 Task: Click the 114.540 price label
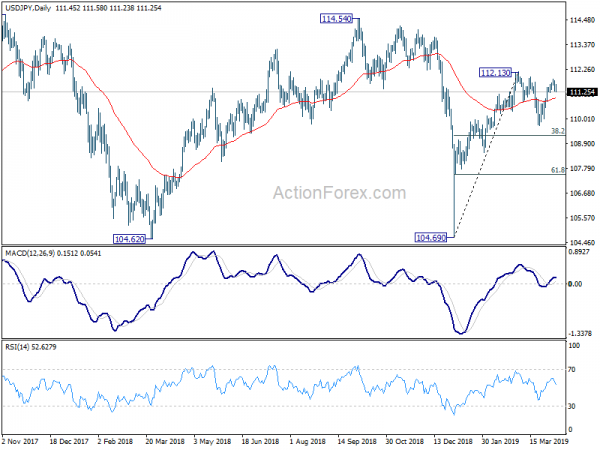[336, 18]
